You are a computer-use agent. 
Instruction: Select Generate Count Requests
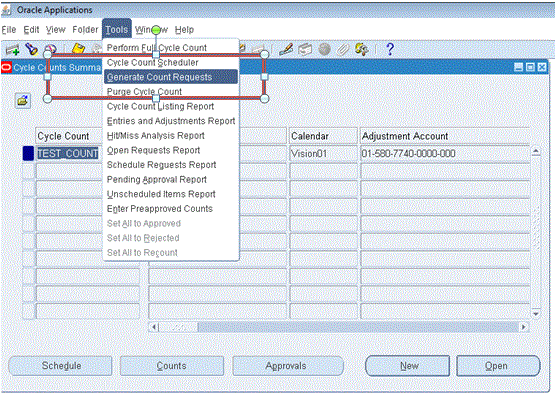pyautogui.click(x=171, y=77)
